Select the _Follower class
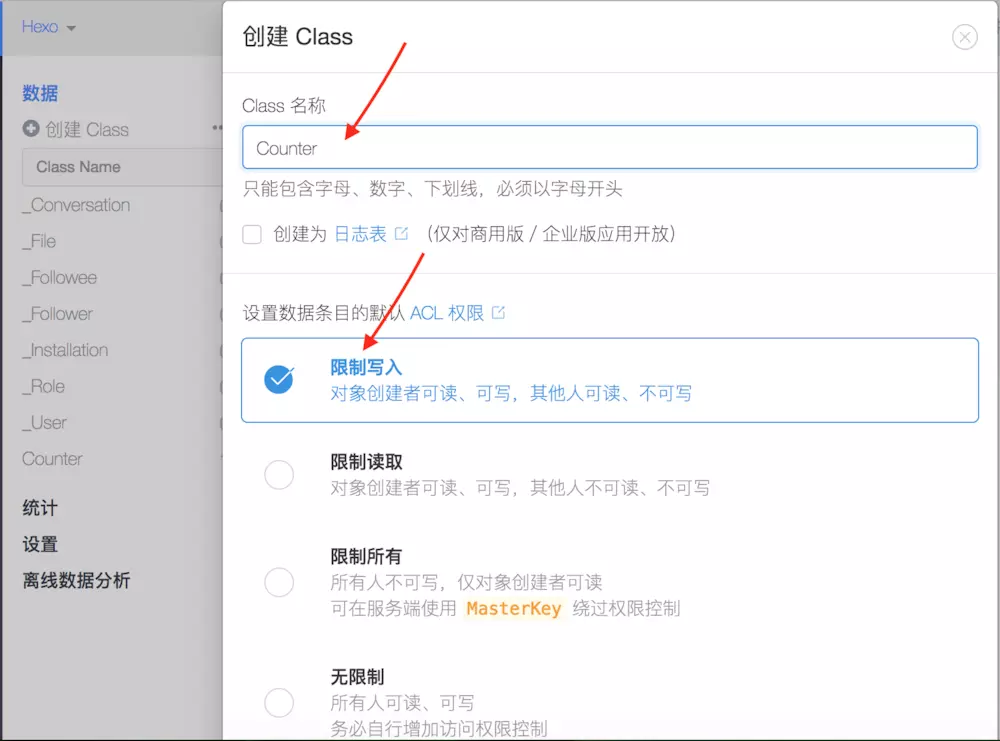 (x=57, y=314)
